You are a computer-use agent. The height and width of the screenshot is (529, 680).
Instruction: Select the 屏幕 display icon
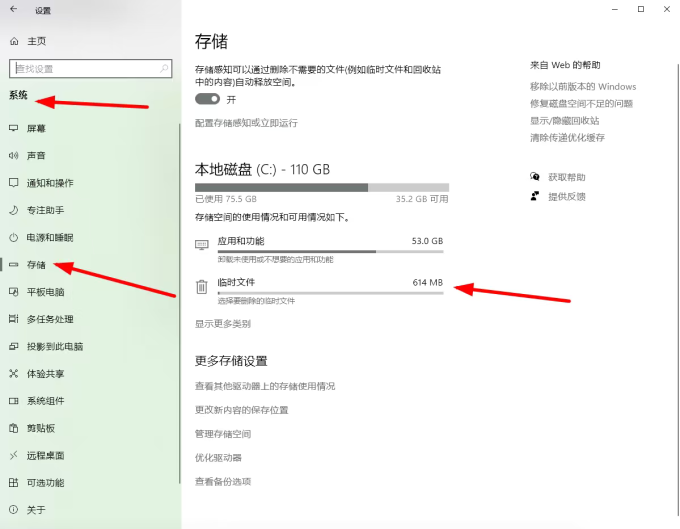pos(13,128)
